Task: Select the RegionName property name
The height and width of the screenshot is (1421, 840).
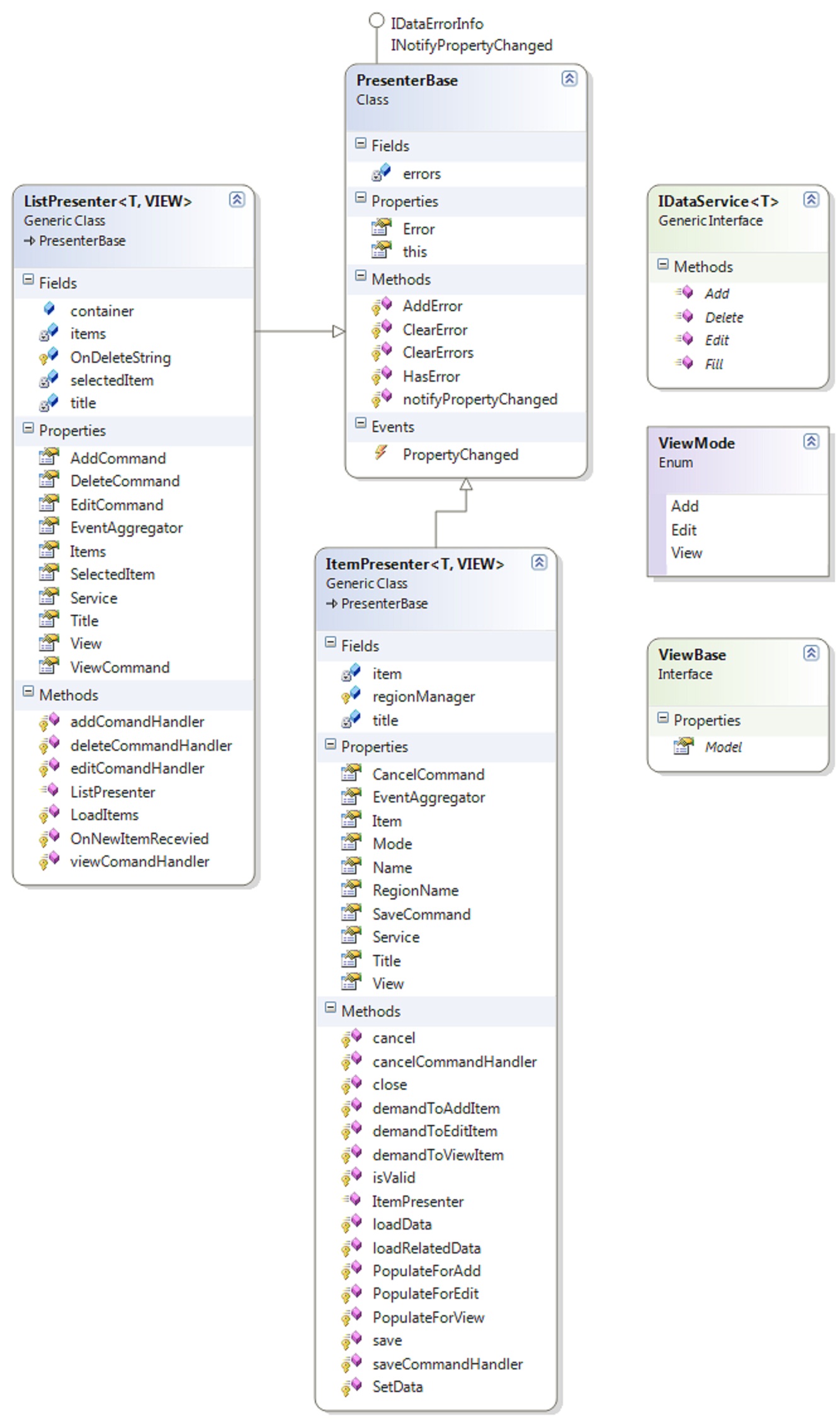Action: (416, 890)
